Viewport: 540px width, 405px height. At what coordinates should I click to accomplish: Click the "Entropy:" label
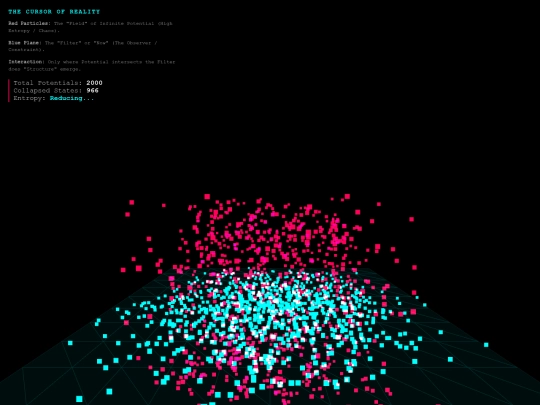point(30,98)
